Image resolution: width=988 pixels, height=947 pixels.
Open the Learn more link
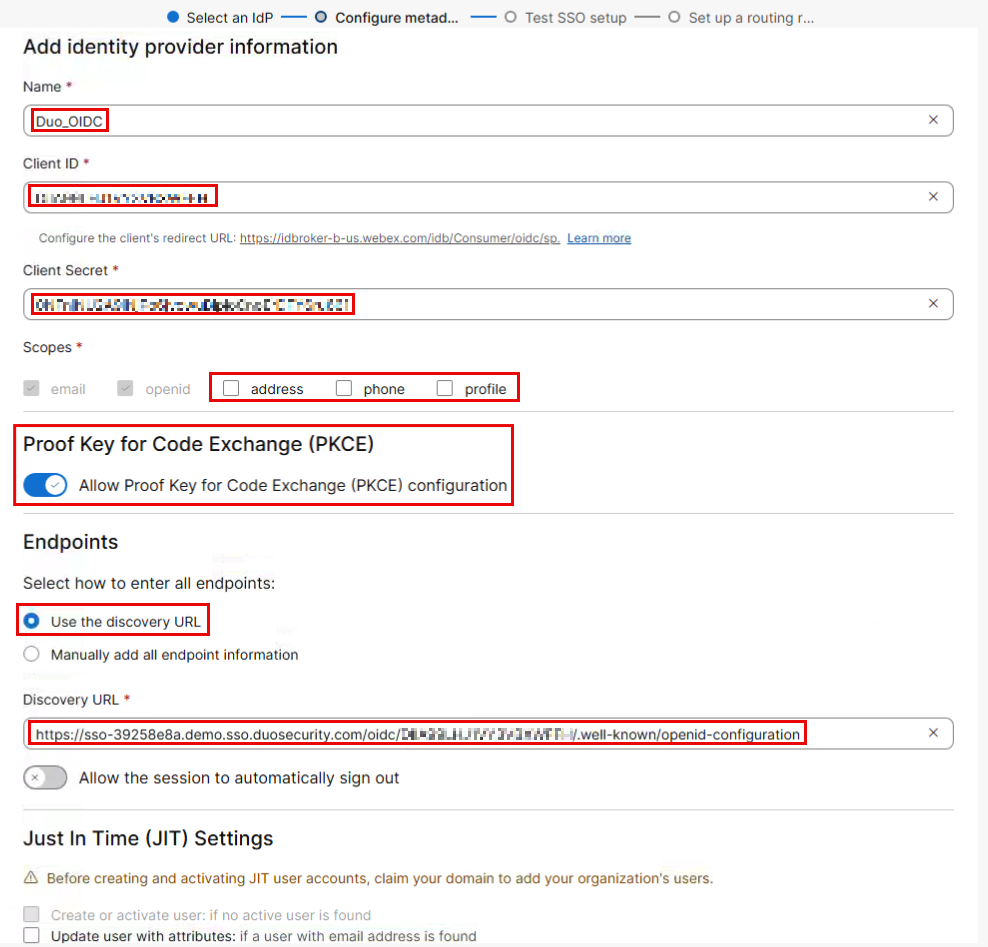pyautogui.click(x=599, y=238)
